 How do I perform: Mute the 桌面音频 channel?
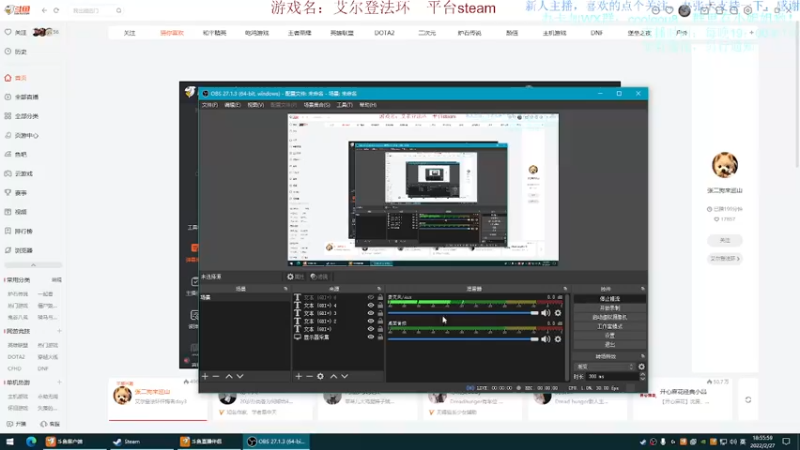pyautogui.click(x=545, y=339)
